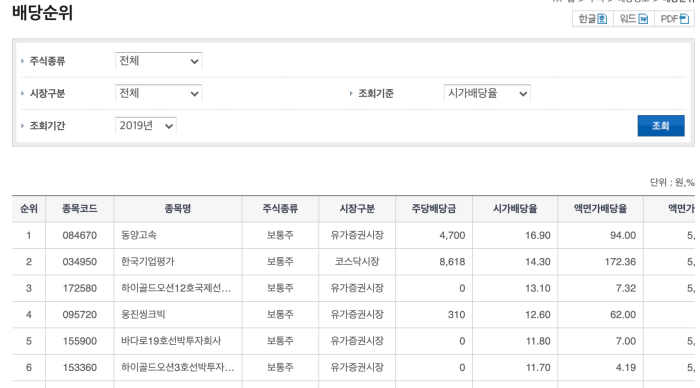Click par value yield 62.00

pyautogui.click(x=623, y=315)
